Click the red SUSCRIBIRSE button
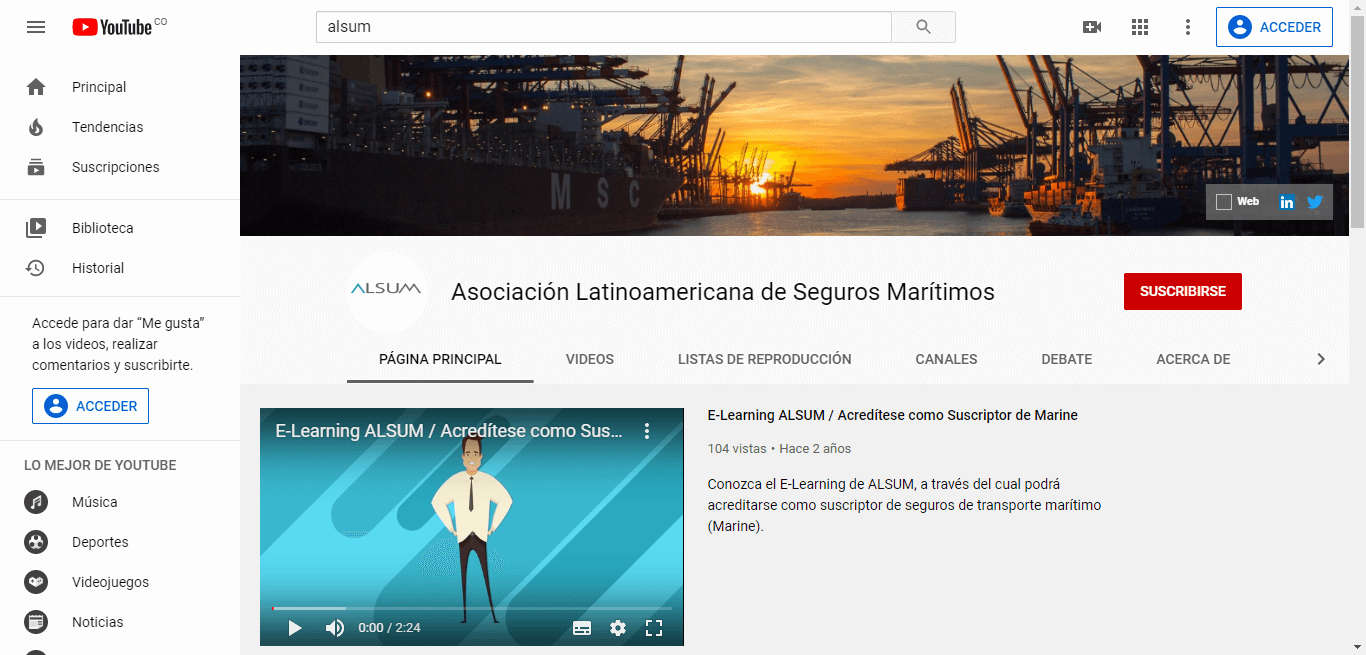This screenshot has width=1366, height=655. [1183, 291]
